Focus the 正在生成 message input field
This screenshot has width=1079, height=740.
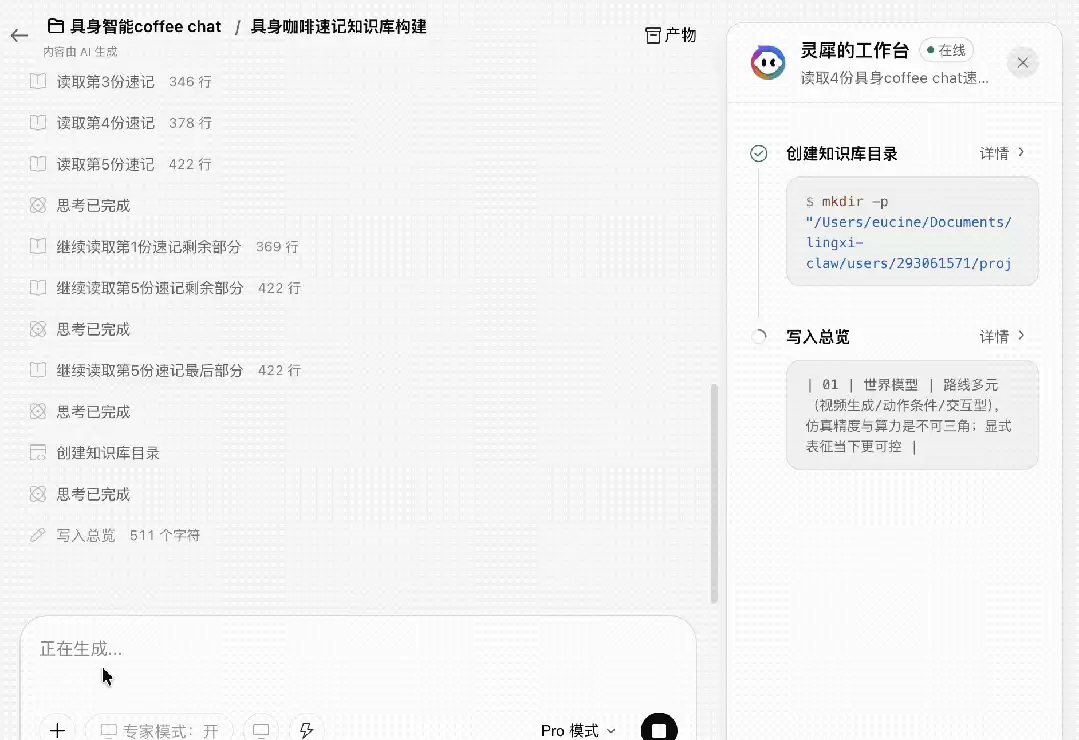pyautogui.click(x=358, y=649)
